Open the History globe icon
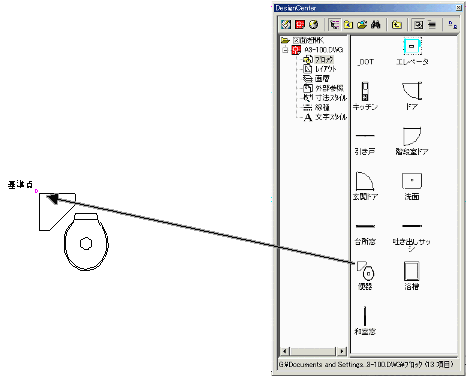The height and width of the screenshot is (376, 466). pyautogui.click(x=313, y=24)
